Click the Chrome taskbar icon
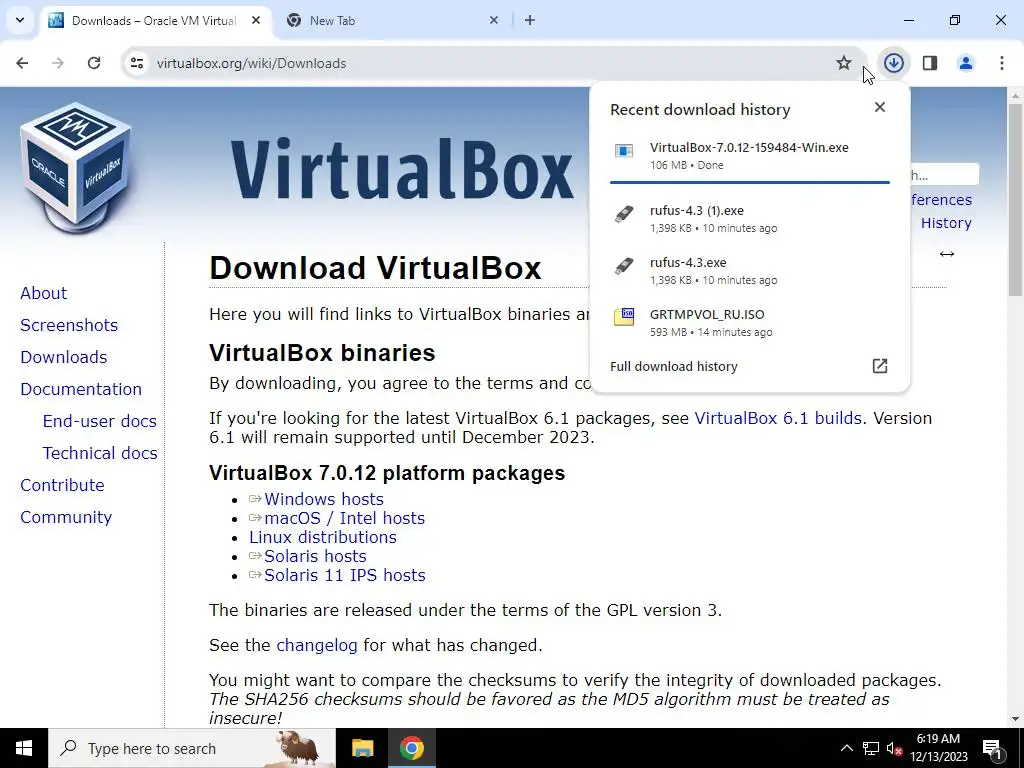This screenshot has width=1024, height=768. click(411, 748)
